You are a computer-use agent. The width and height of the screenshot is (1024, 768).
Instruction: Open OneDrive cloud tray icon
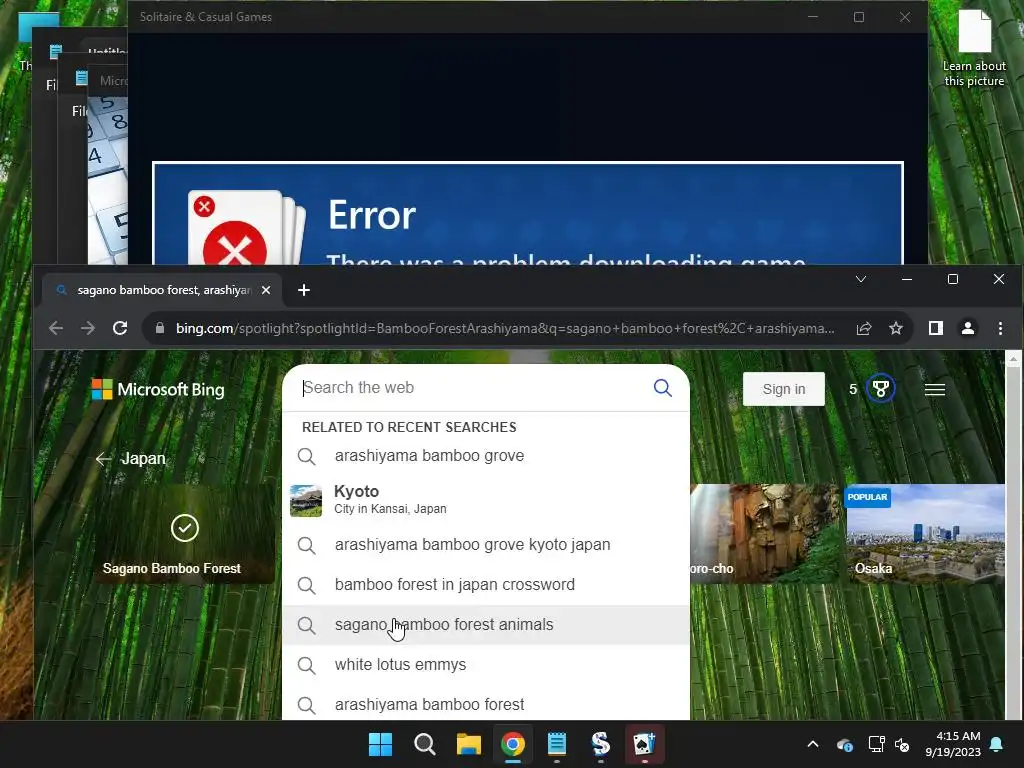844,744
